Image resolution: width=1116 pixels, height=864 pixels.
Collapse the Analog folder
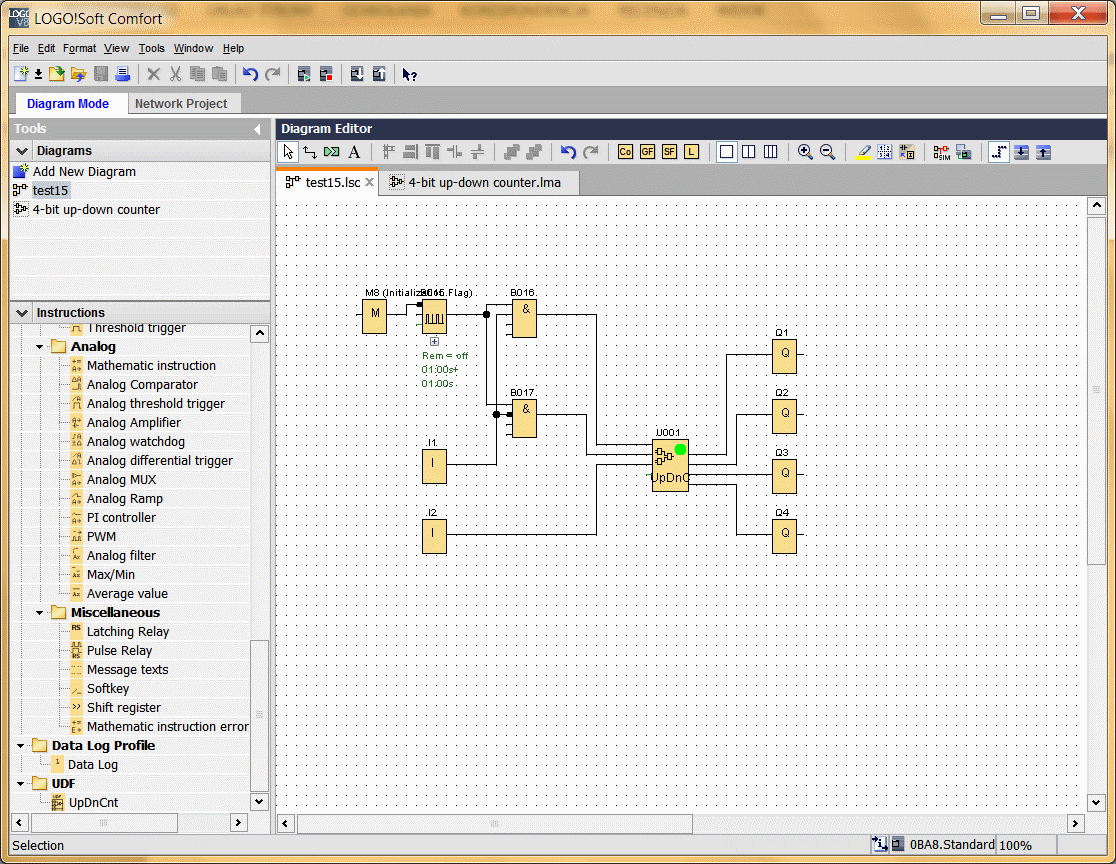pyautogui.click(x=40, y=347)
